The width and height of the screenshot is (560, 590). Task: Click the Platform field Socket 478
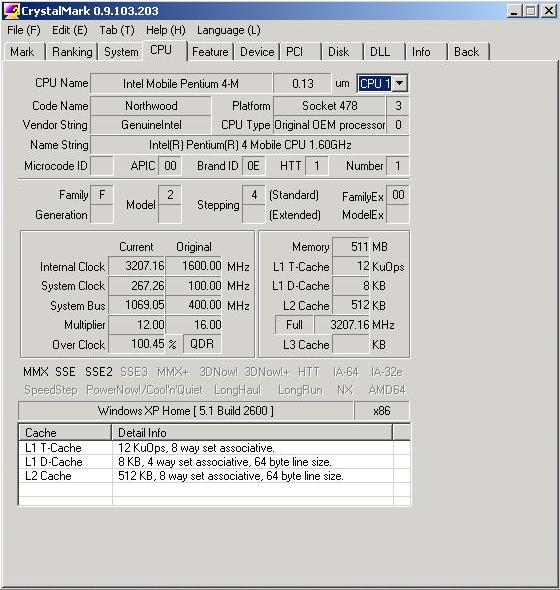[x=330, y=106]
